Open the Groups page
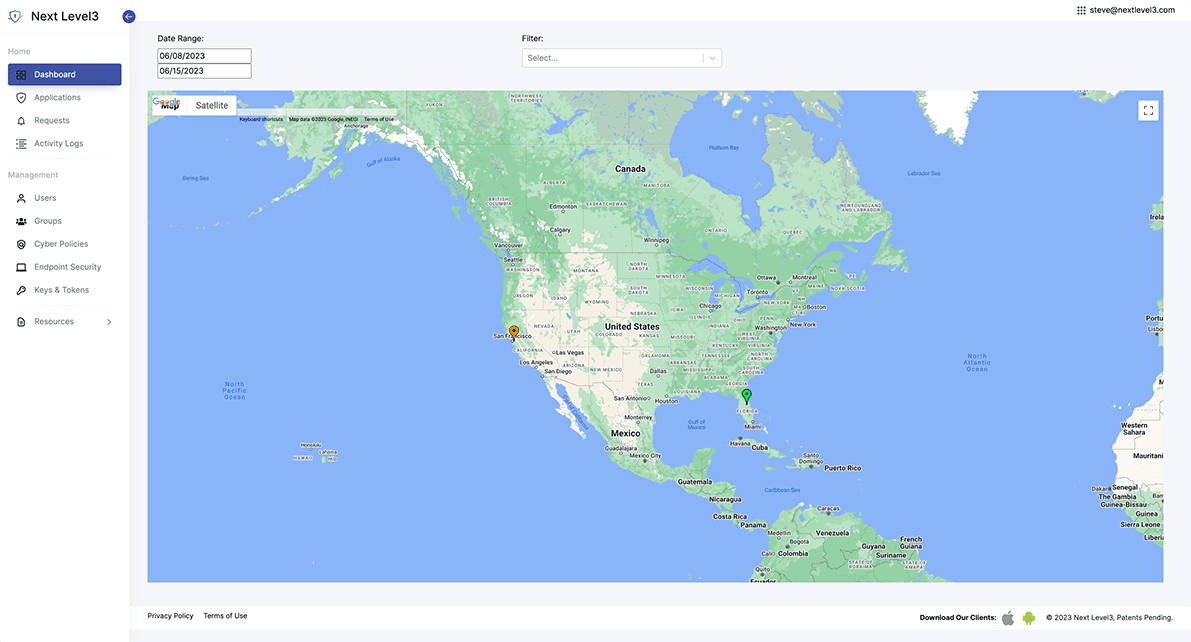The height and width of the screenshot is (642, 1191). [x=48, y=221]
